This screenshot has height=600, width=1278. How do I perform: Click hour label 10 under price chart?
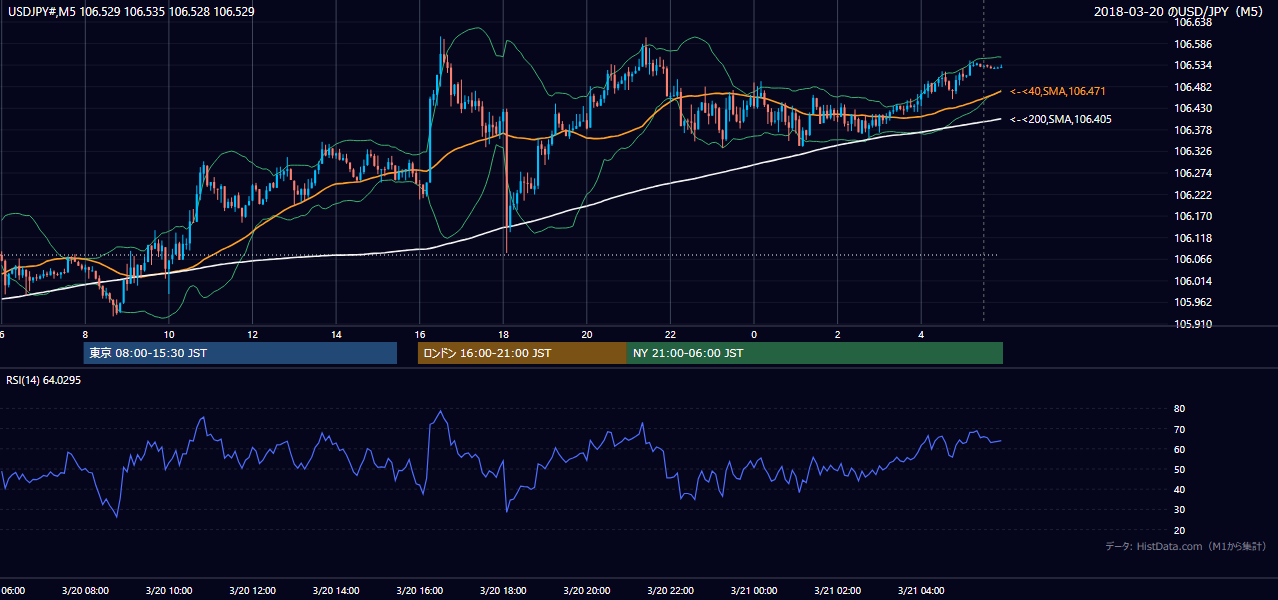tap(169, 334)
